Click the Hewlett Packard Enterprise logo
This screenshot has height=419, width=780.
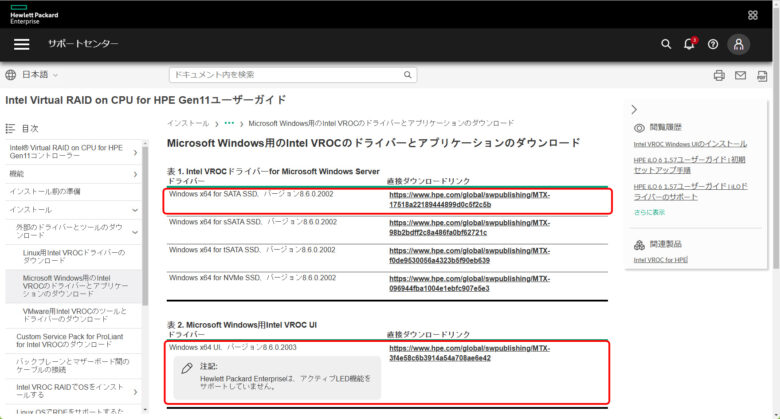click(x=34, y=14)
